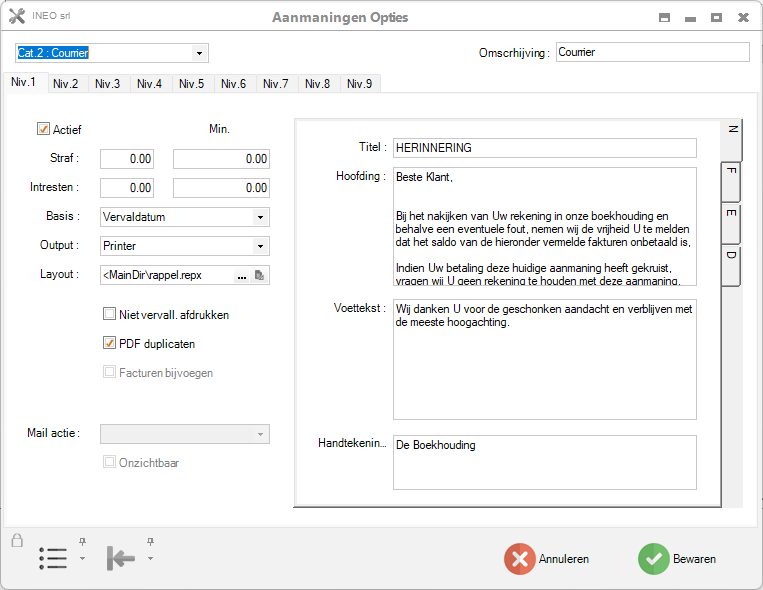Toggle the PDF duplicaten checkbox
Image resolution: width=763 pixels, height=590 pixels.
110,343
